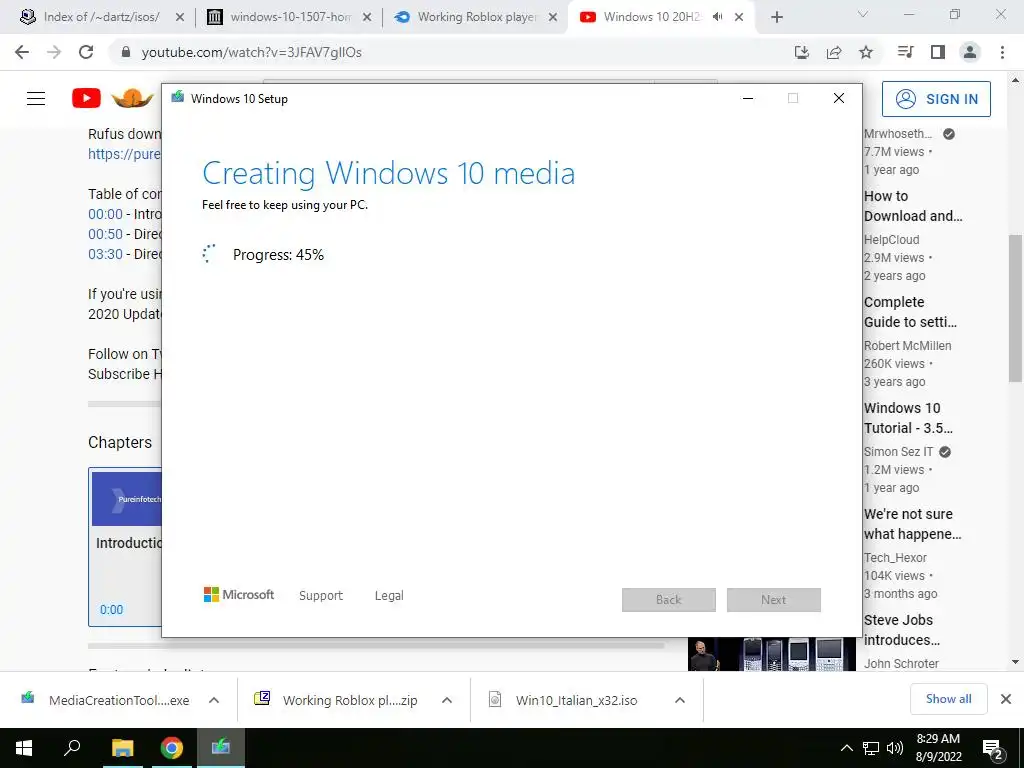Open Windows 10 Tutorial - 3.5... video
The width and height of the screenshot is (1024, 768).
click(x=908, y=418)
